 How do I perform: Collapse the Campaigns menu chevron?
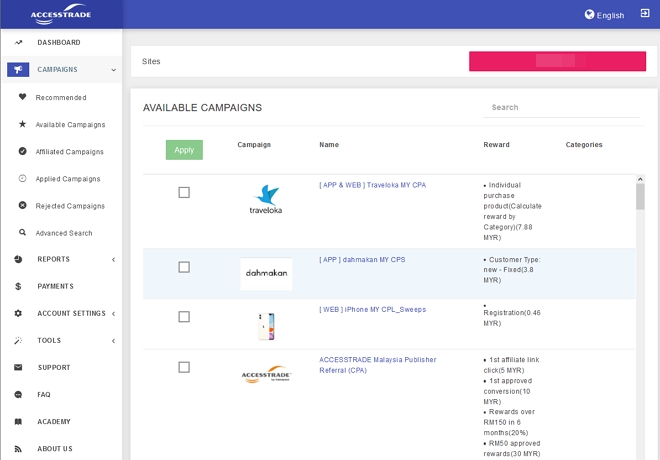pyautogui.click(x=114, y=70)
